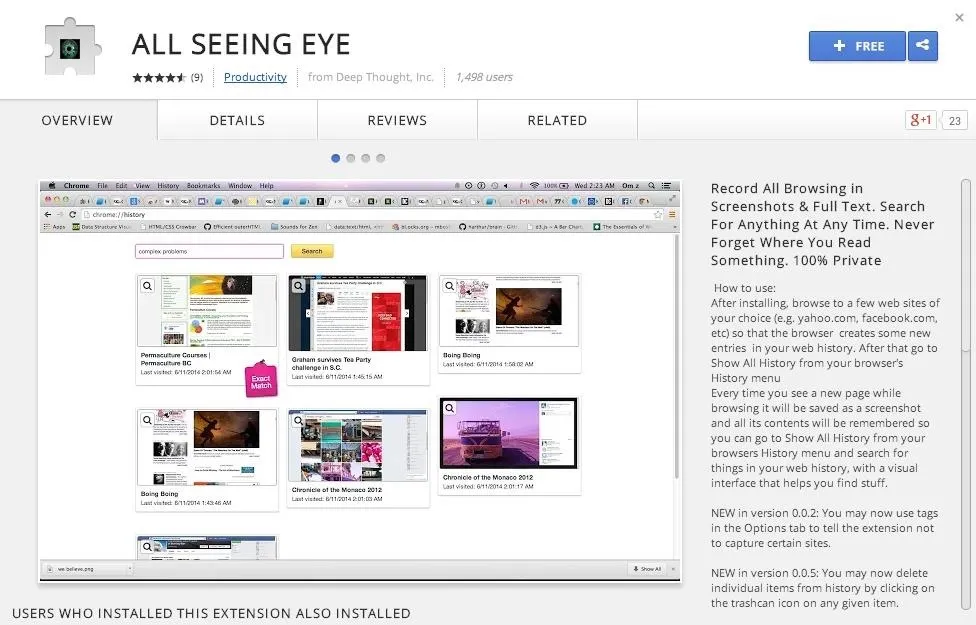The image size is (976, 625).
Task: Select the third carousel dot
Action: [365, 158]
